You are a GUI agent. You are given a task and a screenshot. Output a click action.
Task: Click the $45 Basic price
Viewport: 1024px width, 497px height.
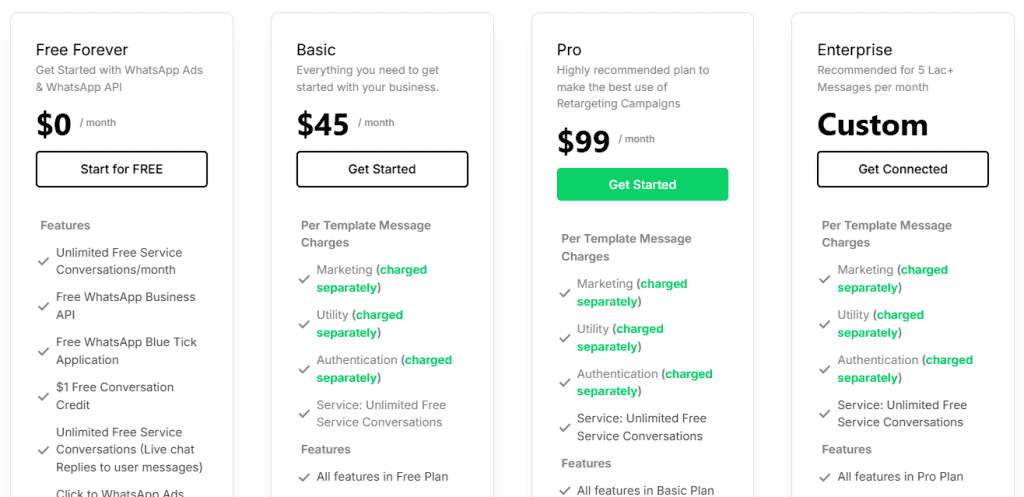coord(323,124)
